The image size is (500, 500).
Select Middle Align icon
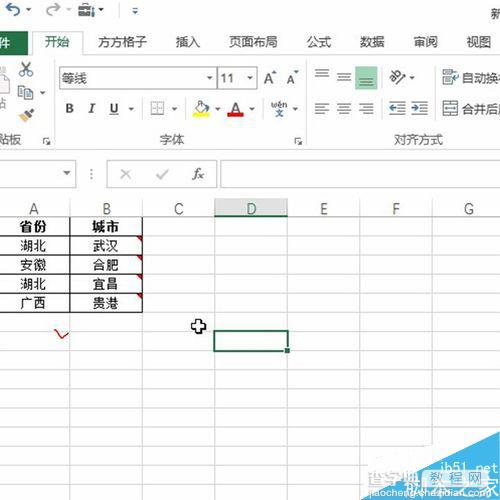point(344,77)
